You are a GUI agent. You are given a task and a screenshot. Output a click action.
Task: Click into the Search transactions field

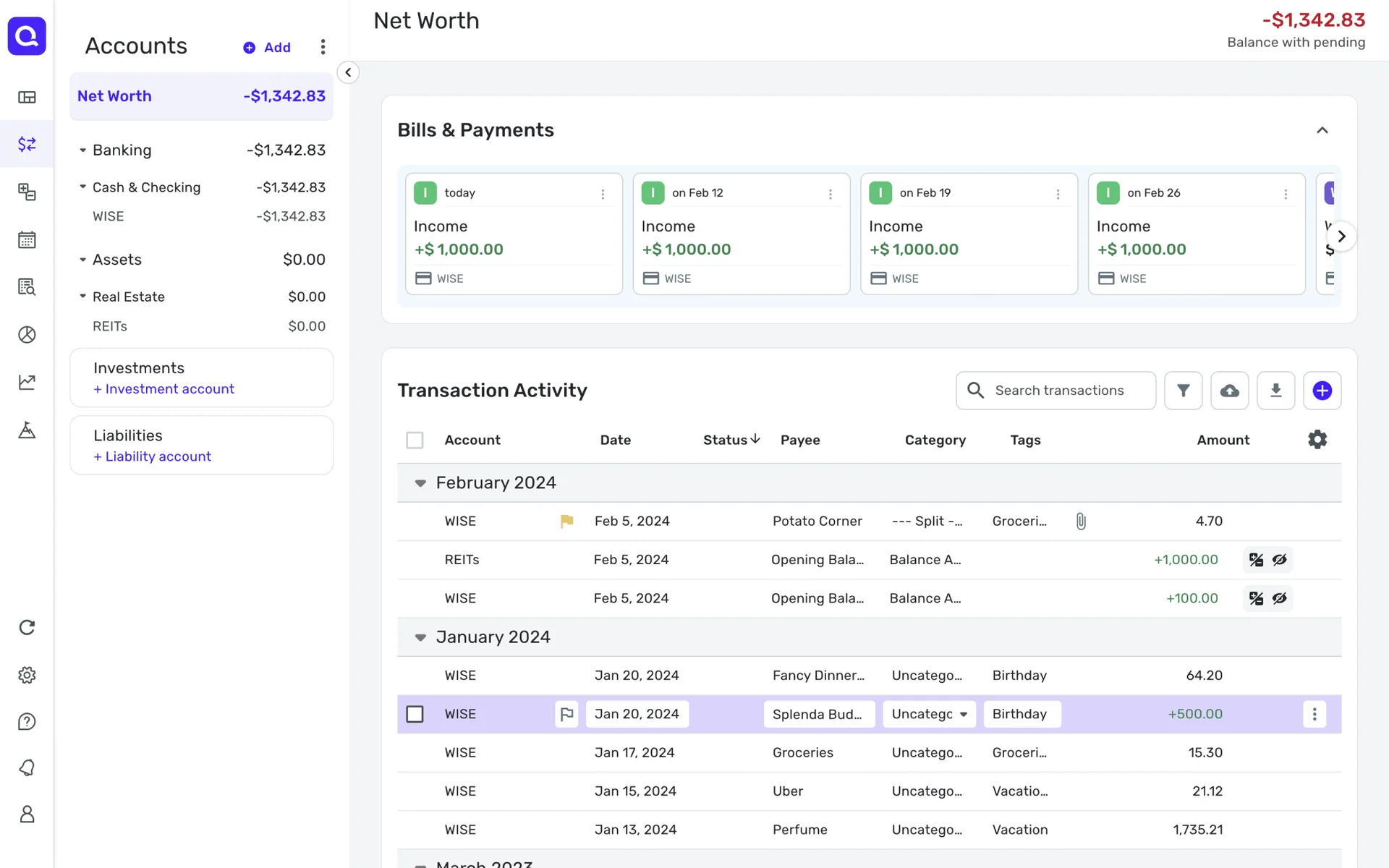tap(1059, 391)
